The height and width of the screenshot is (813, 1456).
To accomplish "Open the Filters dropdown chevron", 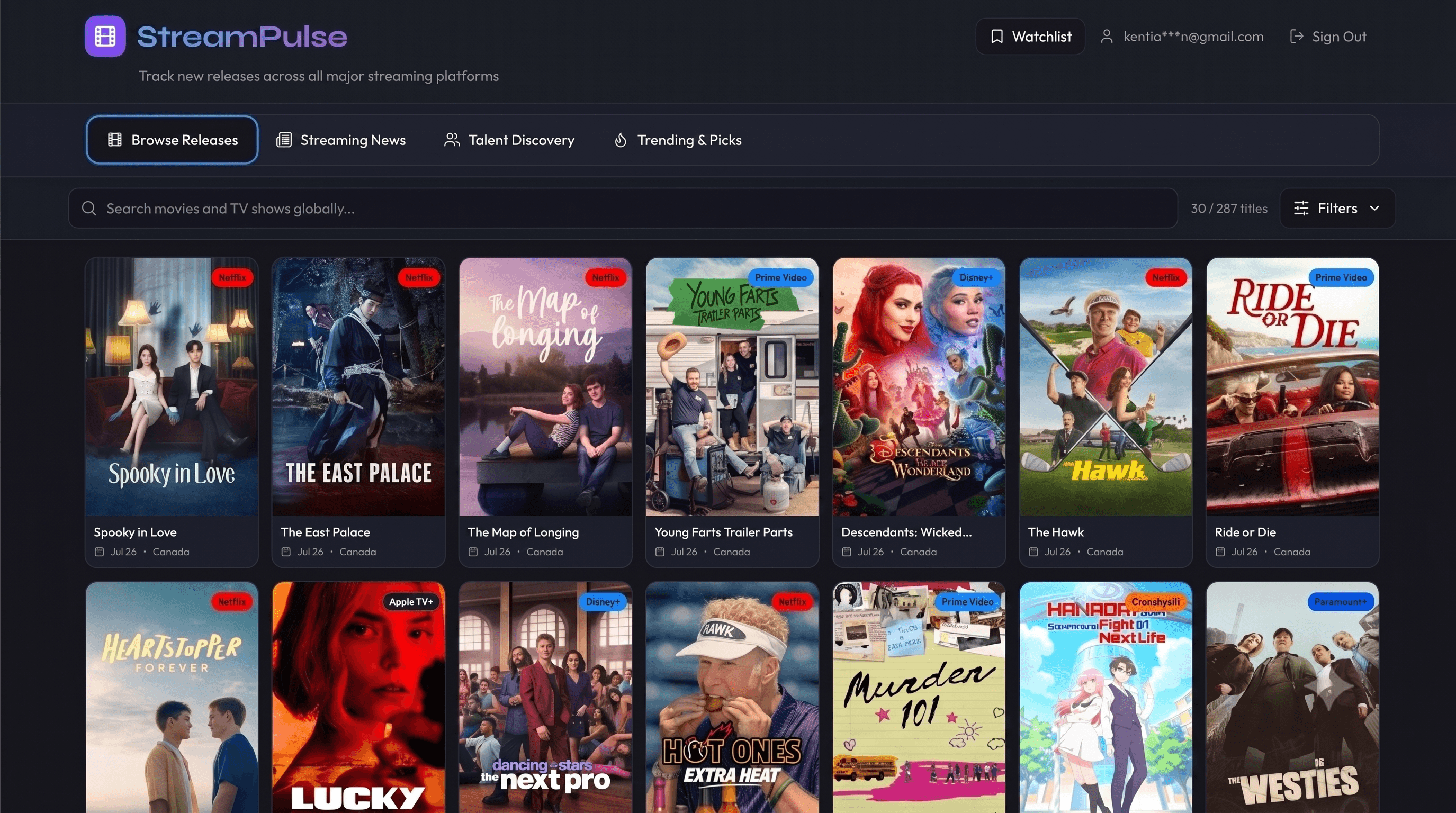I will click(1374, 208).
